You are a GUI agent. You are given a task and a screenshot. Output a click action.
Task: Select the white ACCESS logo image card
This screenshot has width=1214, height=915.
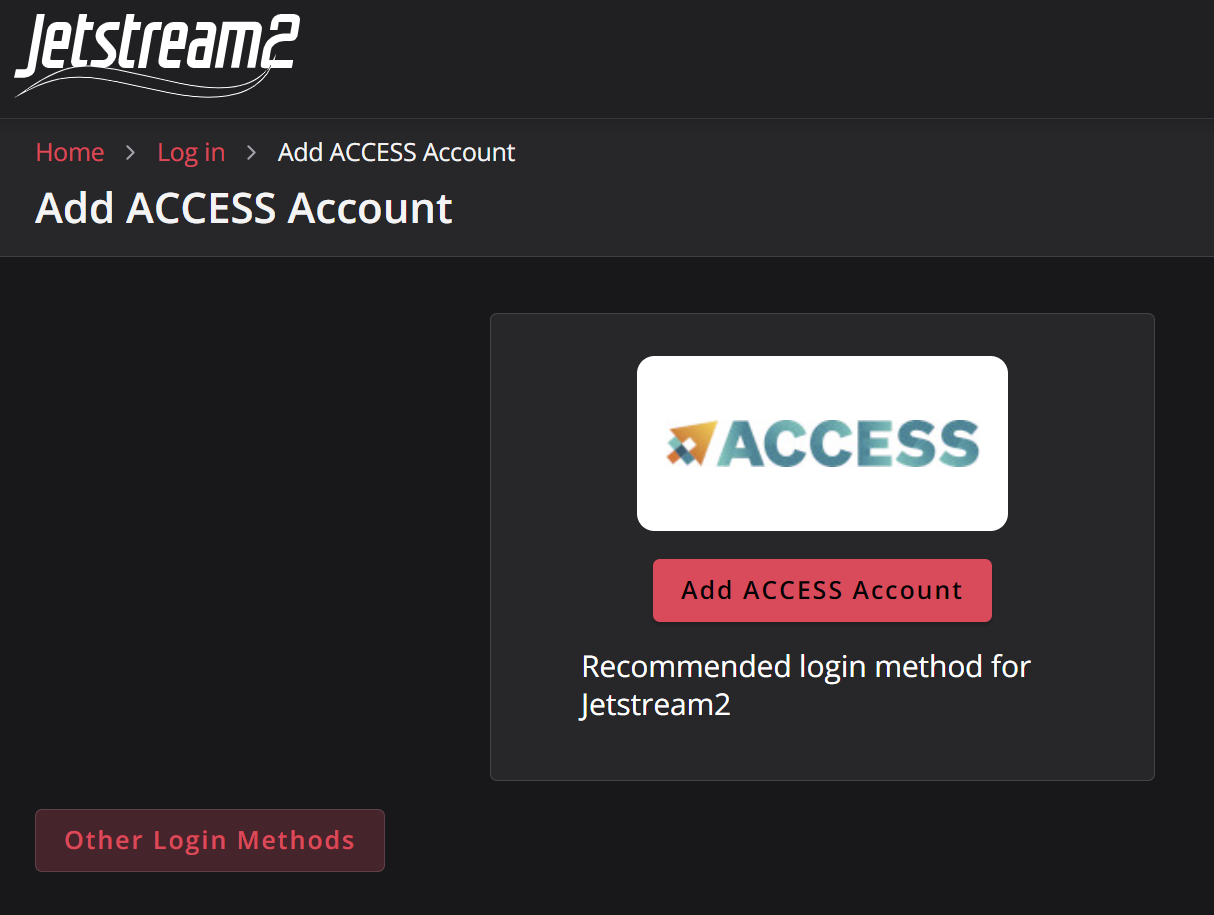822,443
